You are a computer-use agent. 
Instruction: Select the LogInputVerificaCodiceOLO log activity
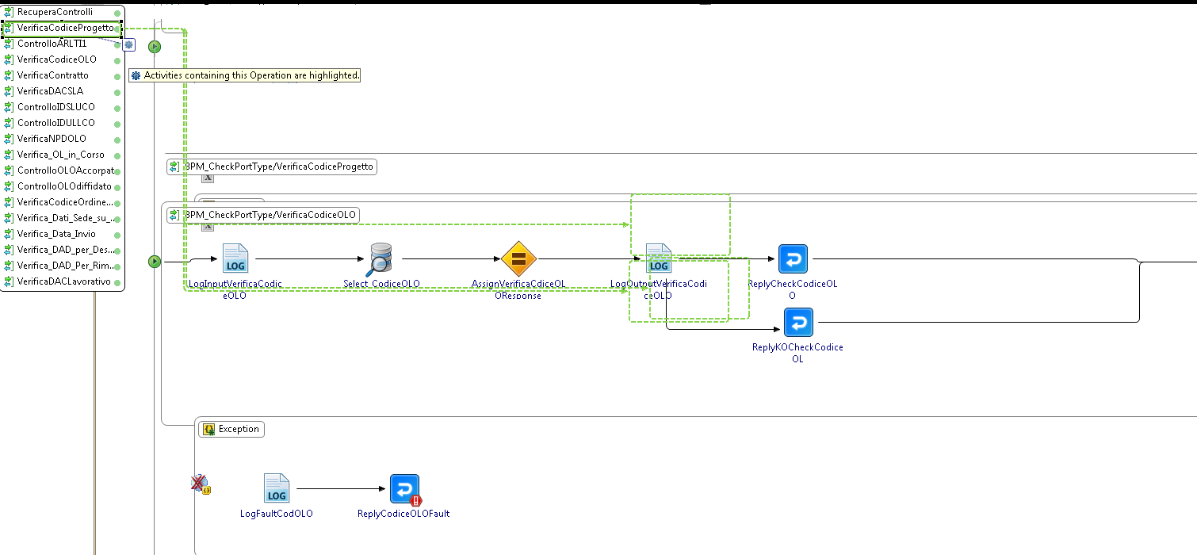(235, 259)
